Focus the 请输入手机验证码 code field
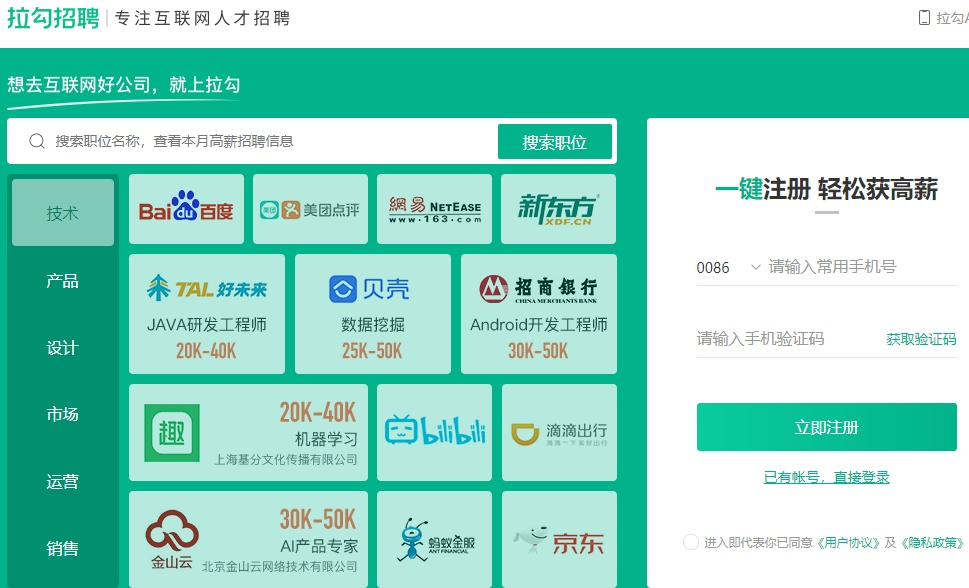The image size is (969, 588). tap(788, 338)
